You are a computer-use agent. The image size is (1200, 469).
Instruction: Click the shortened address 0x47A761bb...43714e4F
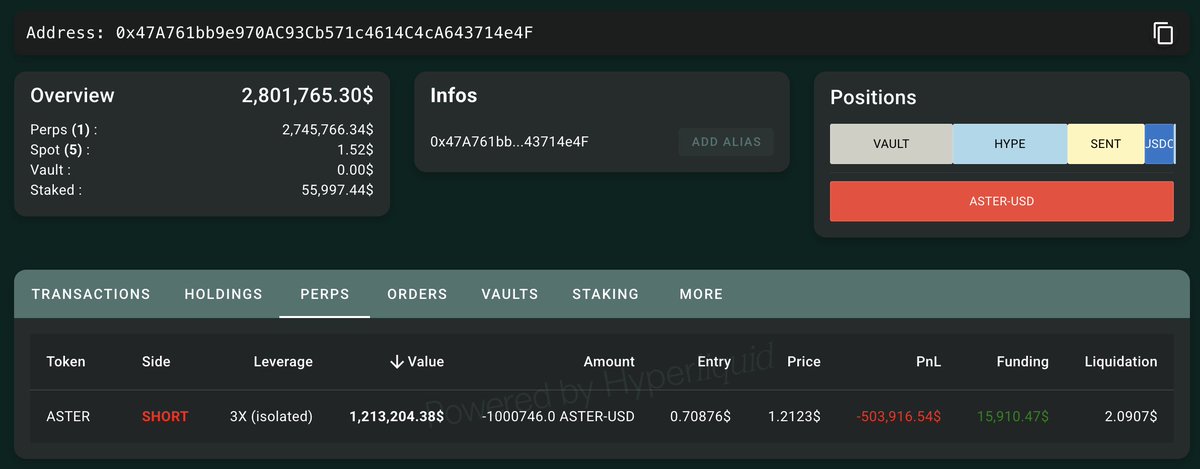[509, 142]
